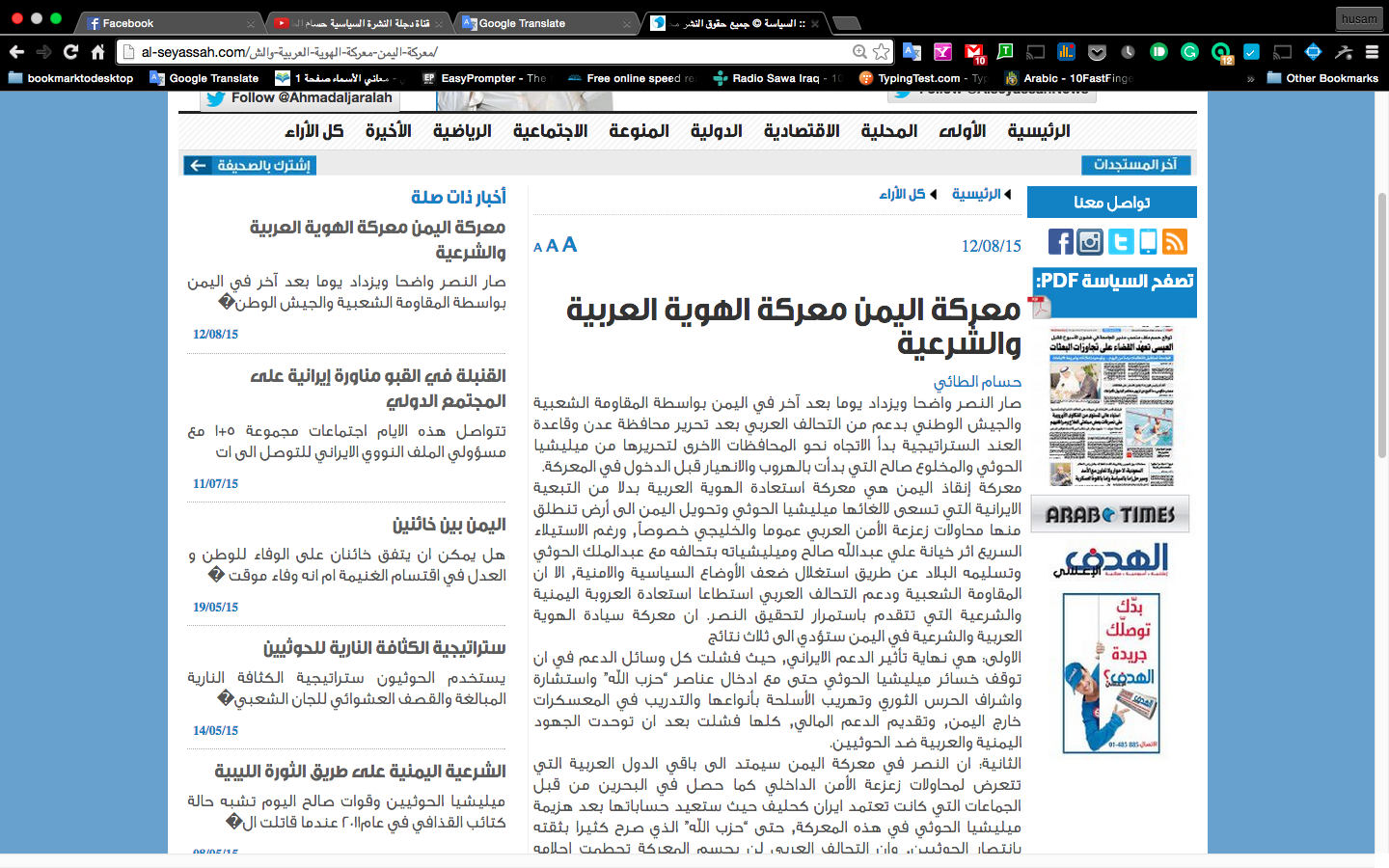Switch to the Facebook browser tab
1389x868 pixels.
(x=171, y=23)
